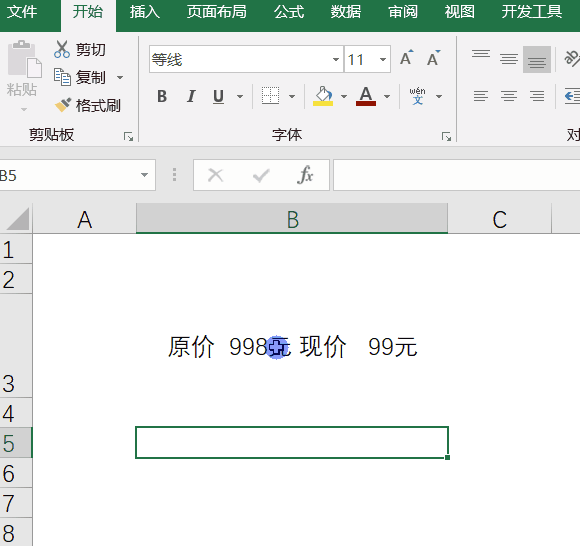The width and height of the screenshot is (580, 546).
Task: Select row 3 header
Action: pyautogui.click(x=16, y=346)
